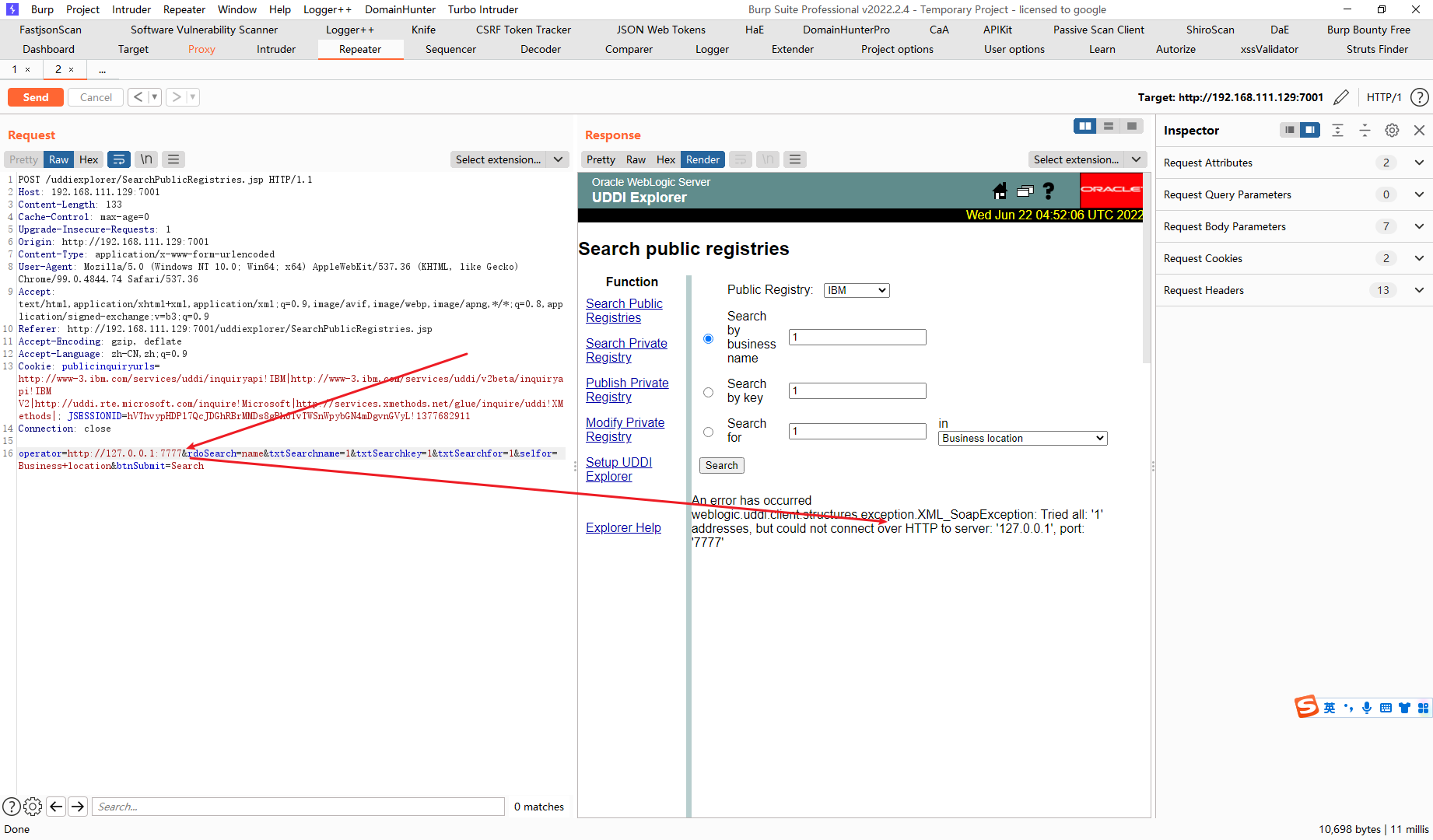
Task: Select Search by key radio button
Action: click(708, 392)
